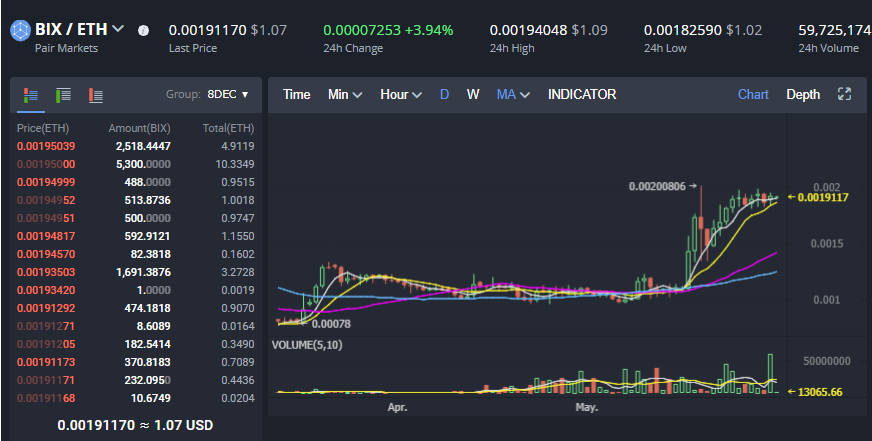Switch to the Depth tab
This screenshot has height=441, width=872.
coord(803,94)
